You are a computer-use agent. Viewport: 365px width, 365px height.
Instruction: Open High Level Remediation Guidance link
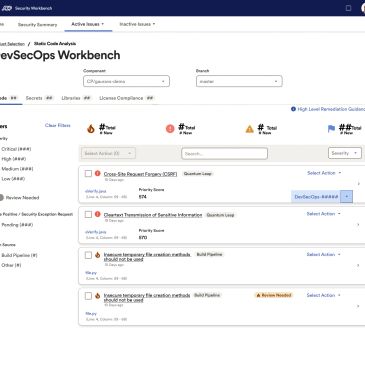point(331,109)
